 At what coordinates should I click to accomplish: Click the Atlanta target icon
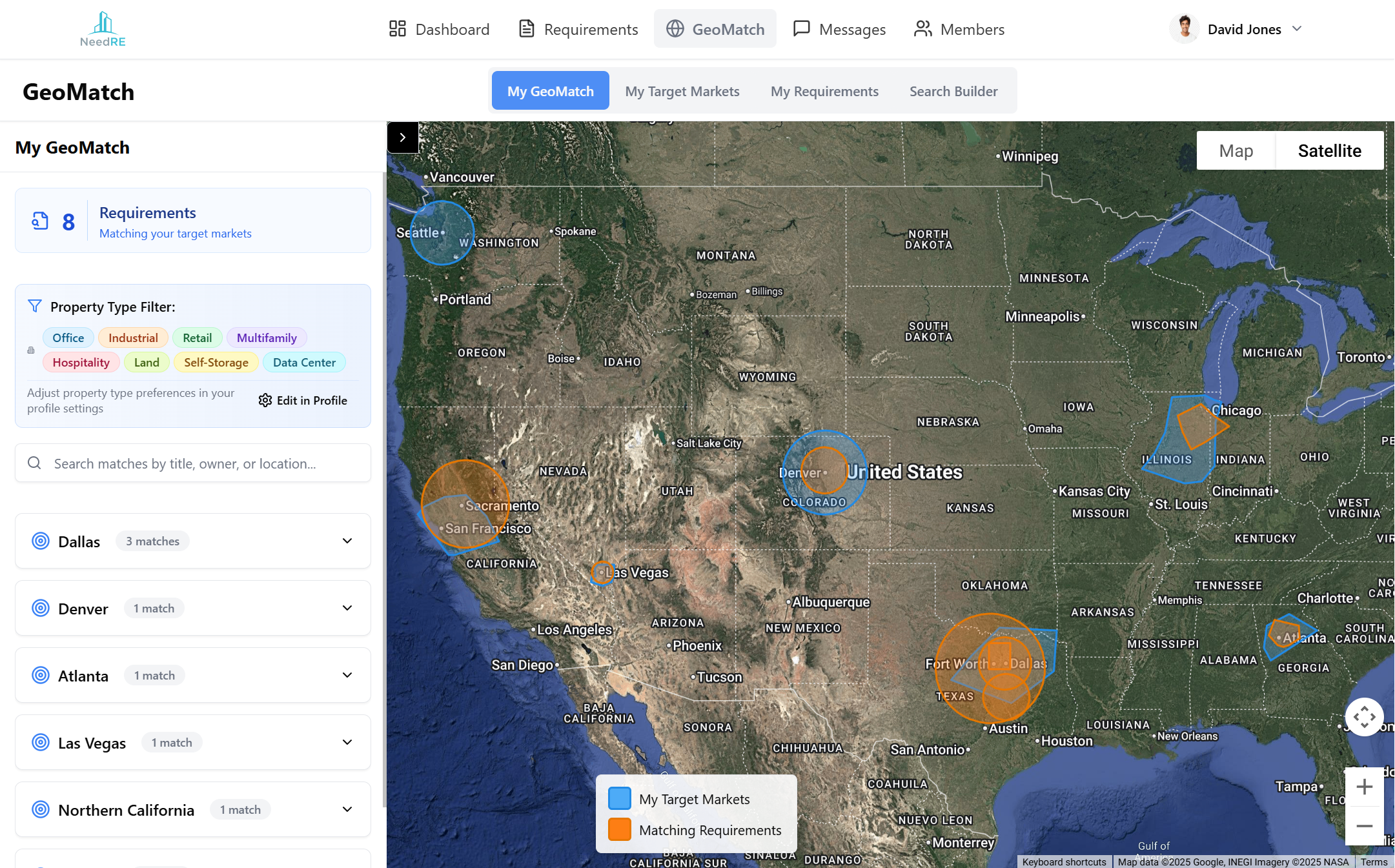[x=41, y=675]
